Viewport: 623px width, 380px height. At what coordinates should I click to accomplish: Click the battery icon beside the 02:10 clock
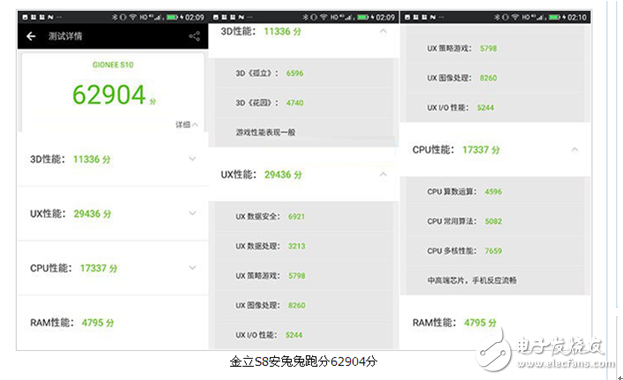[554, 17]
